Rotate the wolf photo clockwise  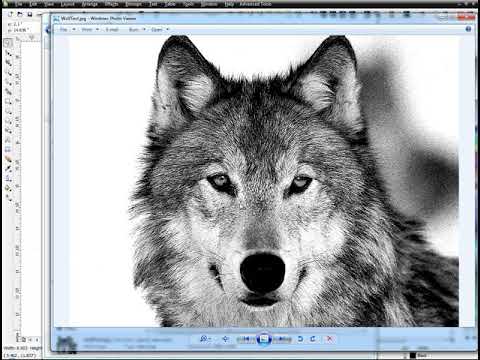[x=313, y=339]
